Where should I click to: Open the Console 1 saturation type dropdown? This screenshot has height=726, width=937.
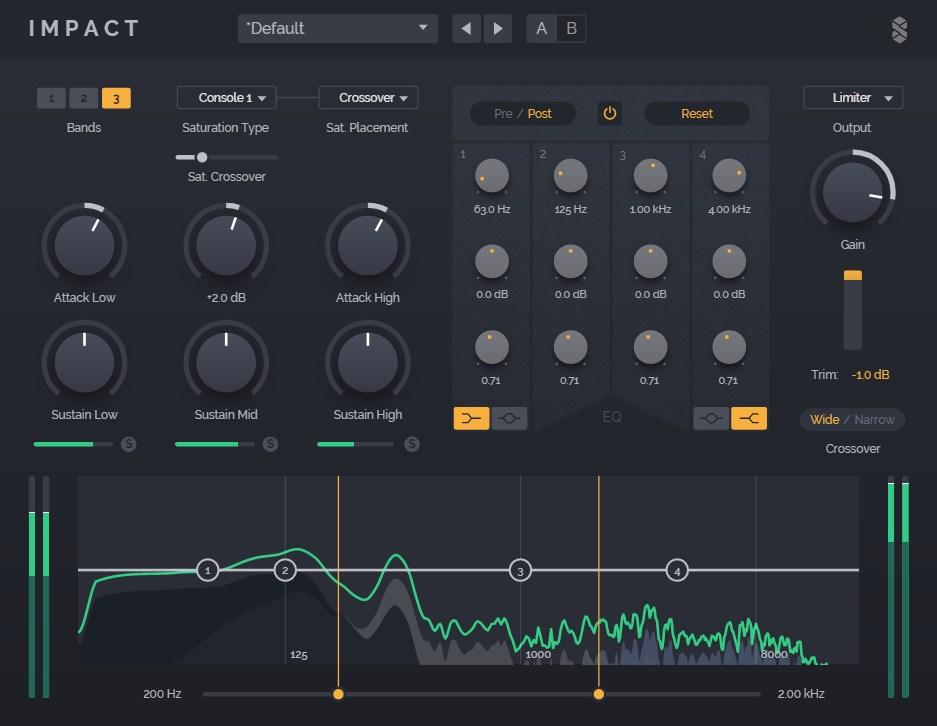[226, 98]
